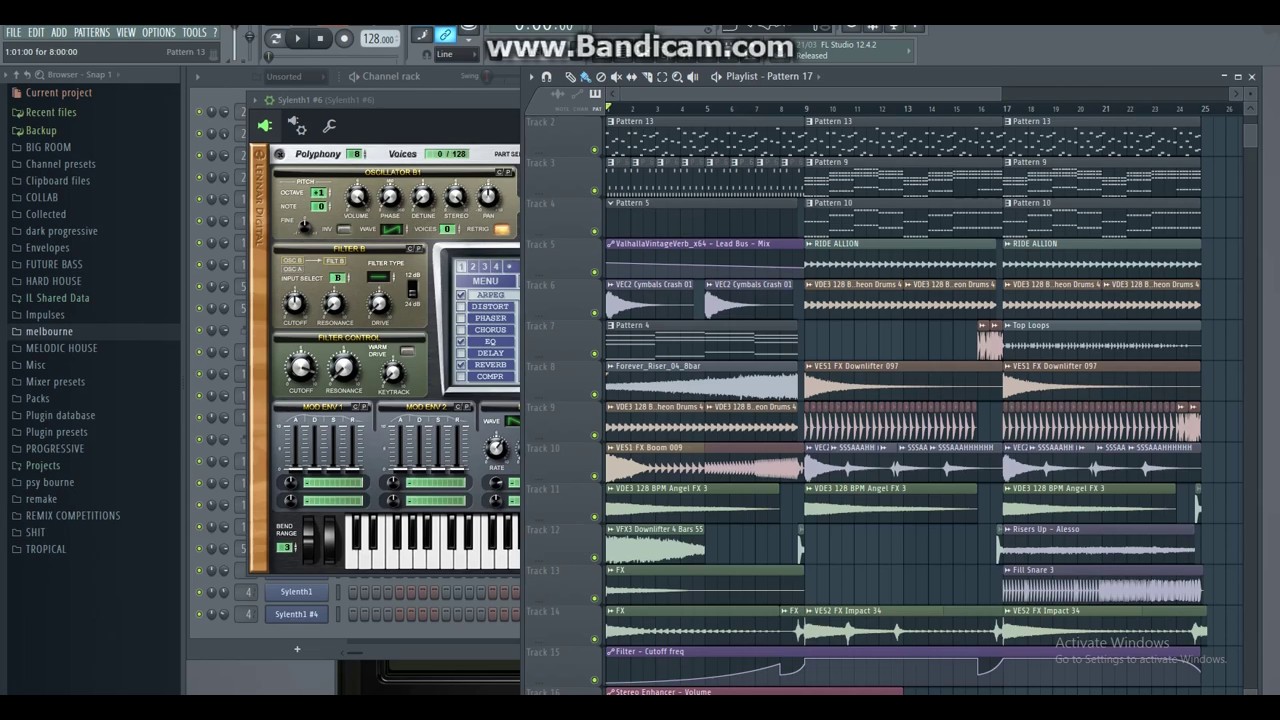Enable the CHORUS effect checkbox
The width and height of the screenshot is (1280, 720).
(x=461, y=330)
